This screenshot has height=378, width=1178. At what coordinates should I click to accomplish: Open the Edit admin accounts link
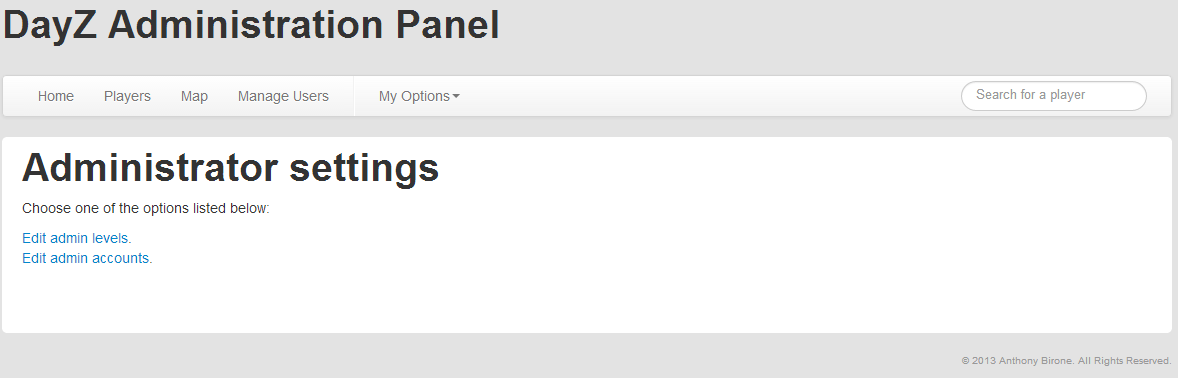click(x=86, y=259)
